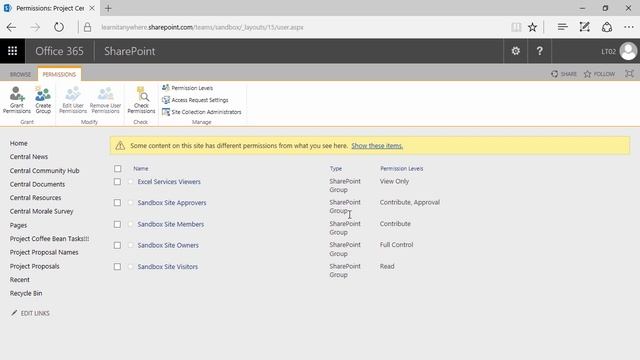Click the browser share/notifications icon
640x360 pixels.
[x=607, y=27]
